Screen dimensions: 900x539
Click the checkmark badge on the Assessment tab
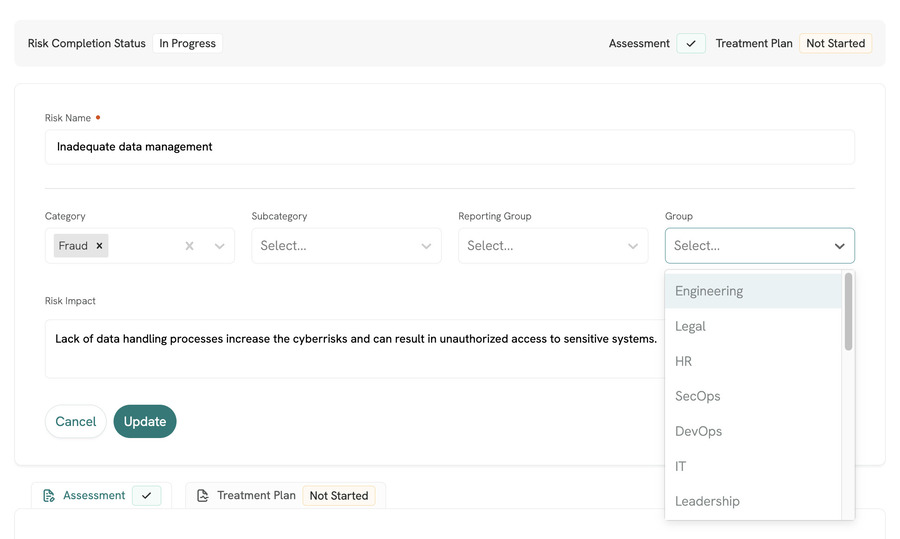coord(147,496)
